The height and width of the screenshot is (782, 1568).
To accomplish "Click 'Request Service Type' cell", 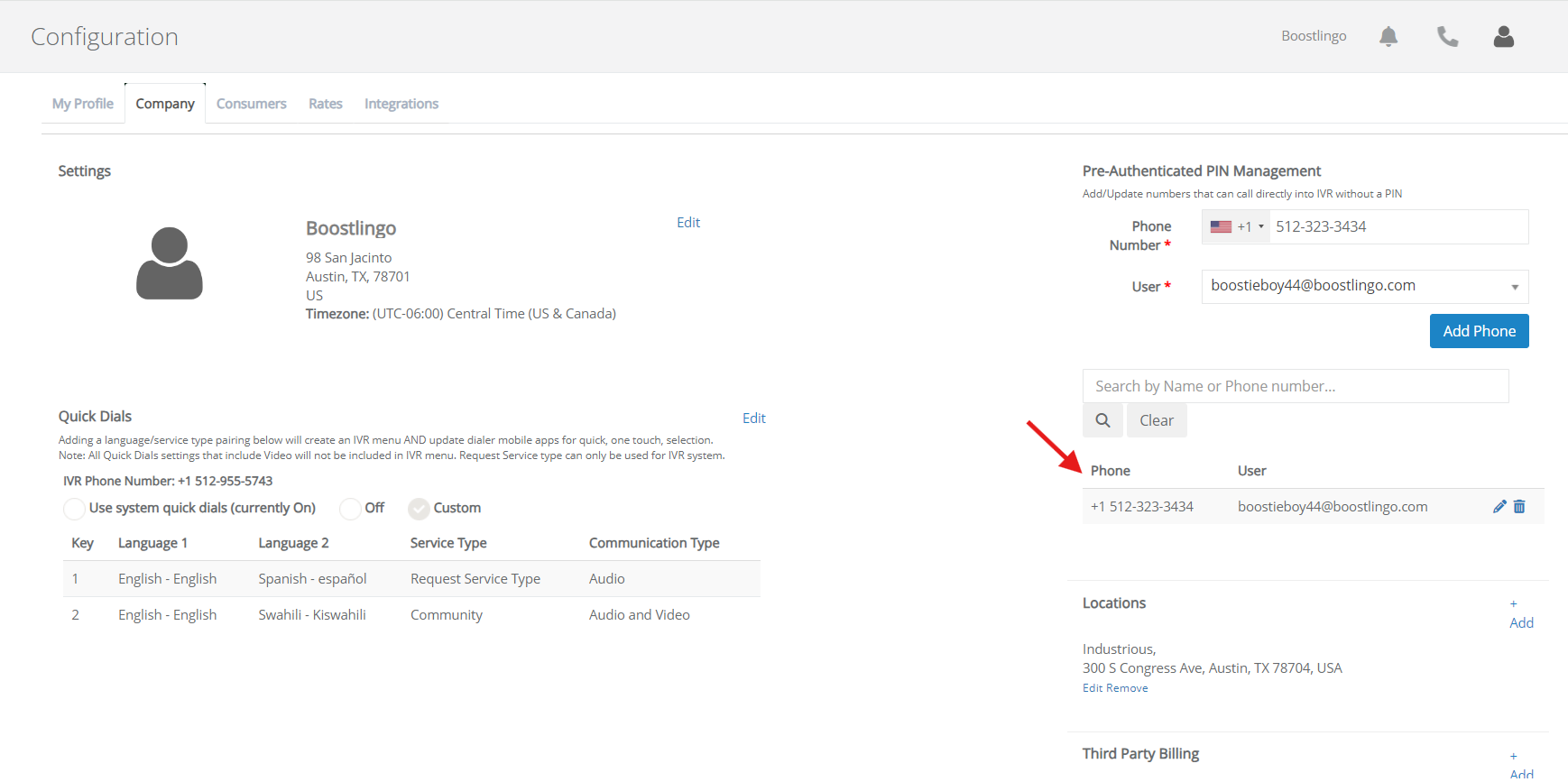I will click(x=475, y=579).
